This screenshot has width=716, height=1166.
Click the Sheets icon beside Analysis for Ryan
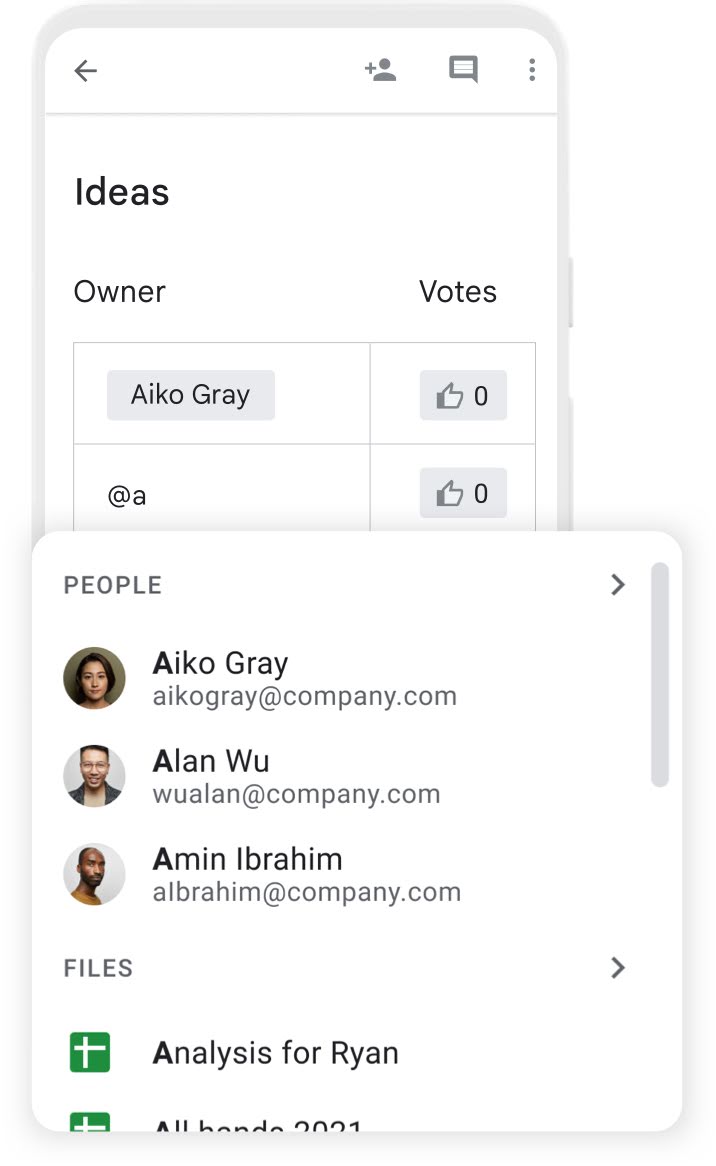tap(90, 1052)
